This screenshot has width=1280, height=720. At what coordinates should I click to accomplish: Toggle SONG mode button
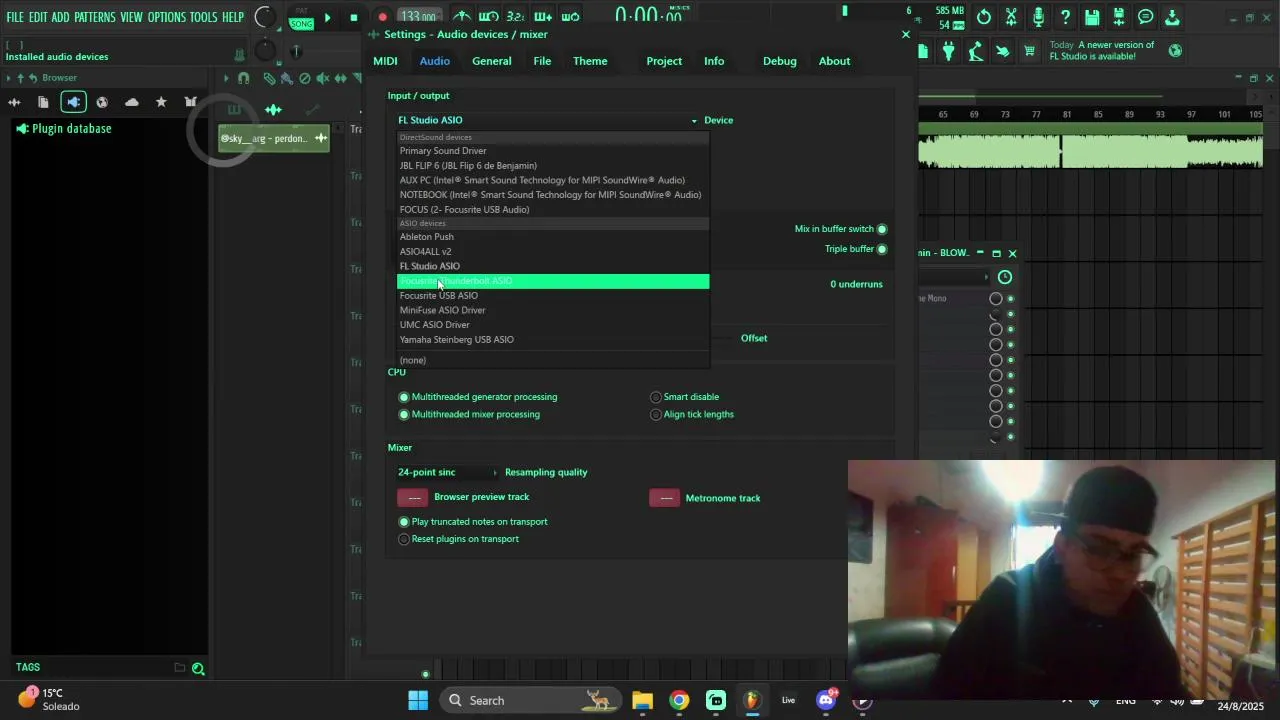coord(301,24)
